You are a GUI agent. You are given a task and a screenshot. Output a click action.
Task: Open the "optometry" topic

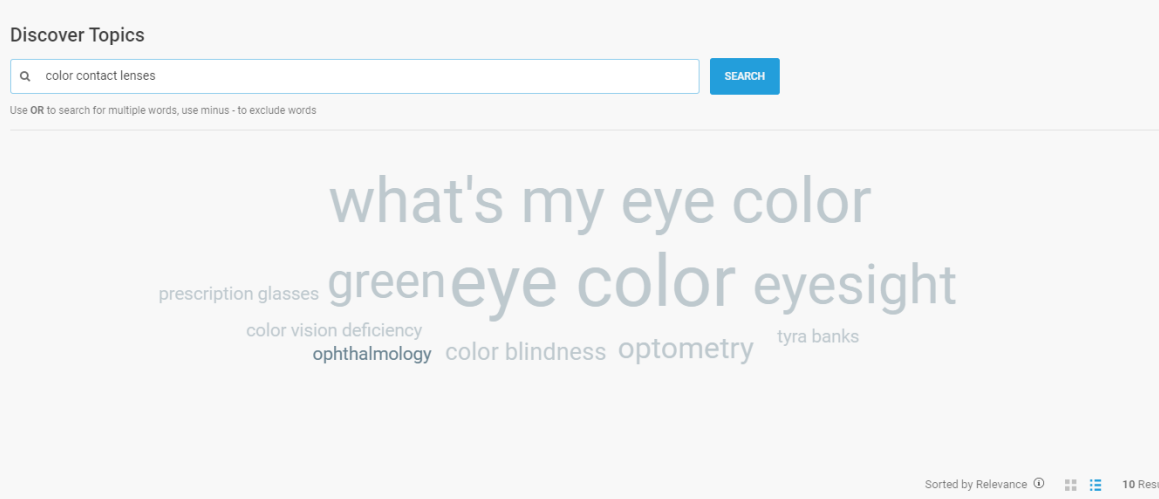(x=685, y=349)
